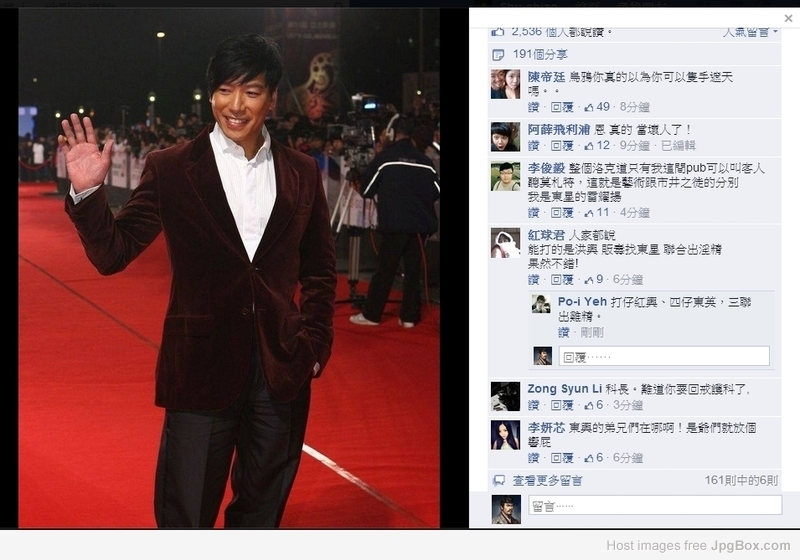800x560 pixels.
Task: Open 李俊毅's profile name link
Action: [546, 168]
